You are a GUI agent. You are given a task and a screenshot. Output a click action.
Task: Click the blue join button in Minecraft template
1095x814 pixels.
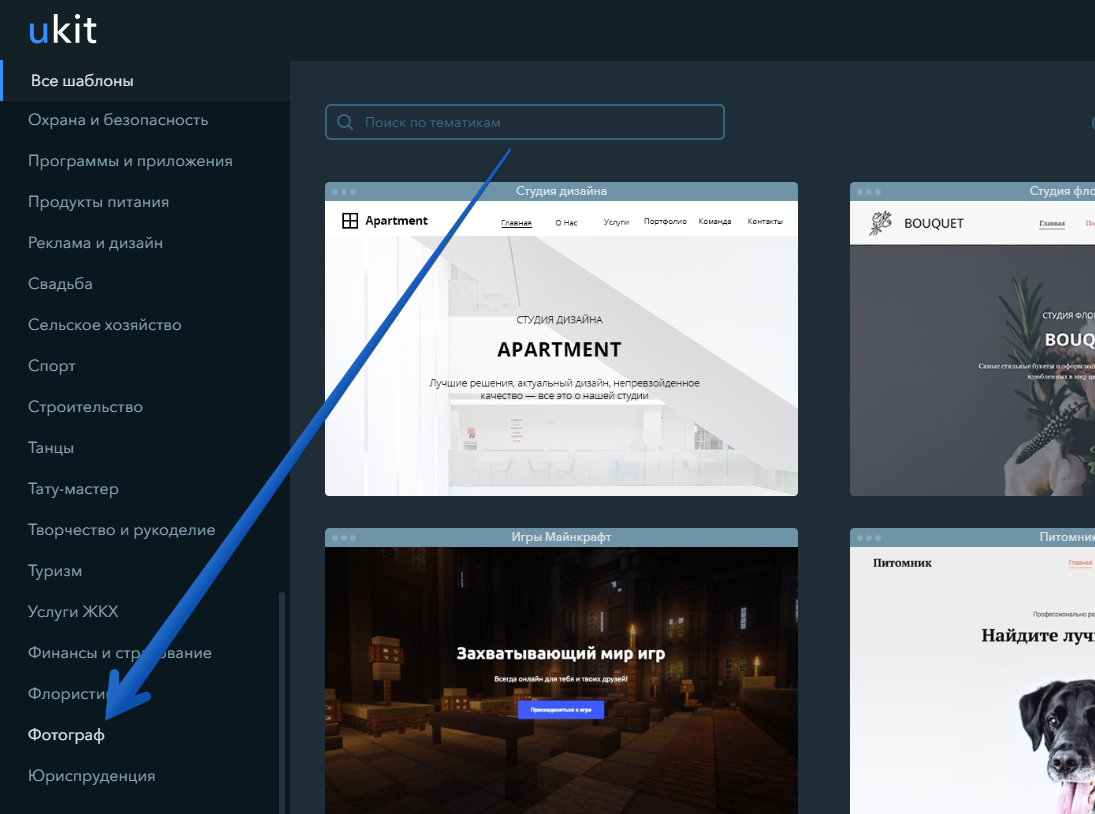coord(561,710)
